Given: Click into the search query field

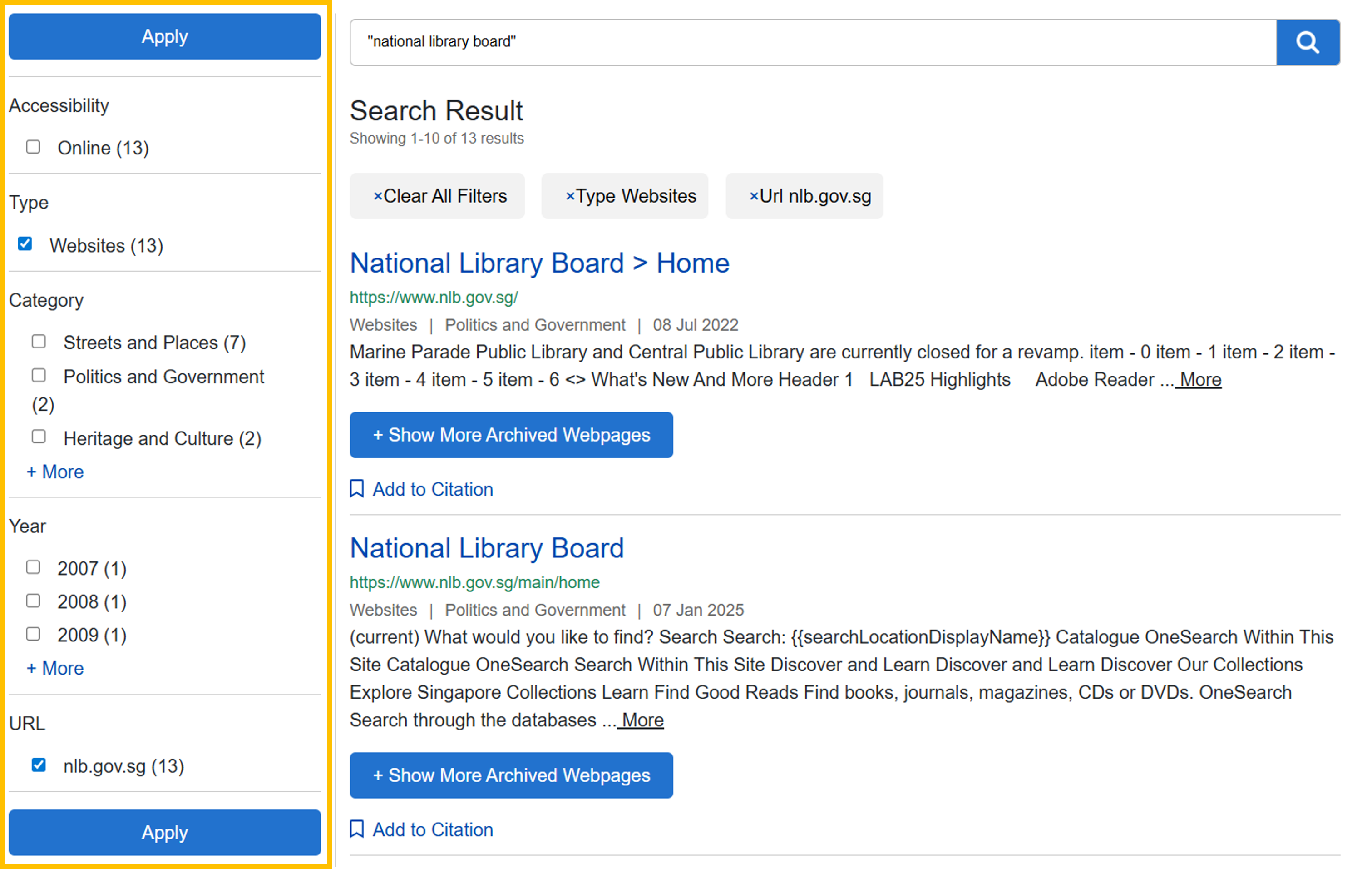Looking at the screenshot, I should [x=798, y=42].
